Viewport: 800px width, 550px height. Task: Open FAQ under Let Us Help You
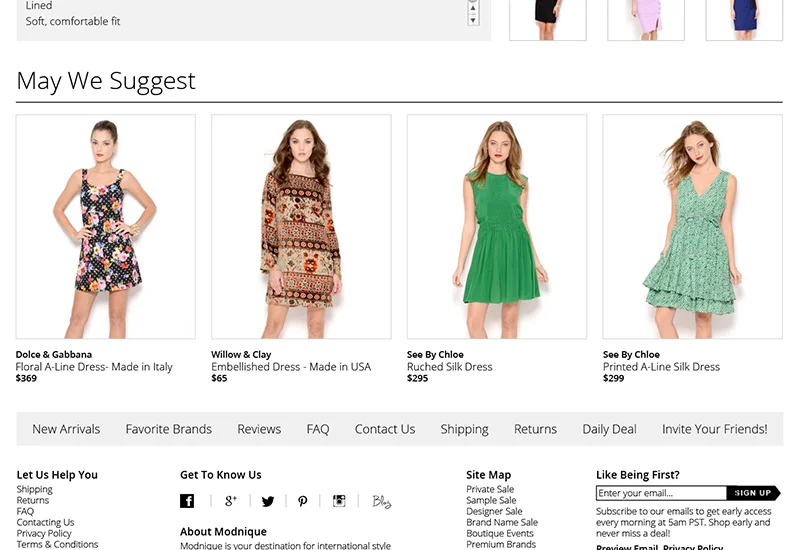tap(25, 511)
